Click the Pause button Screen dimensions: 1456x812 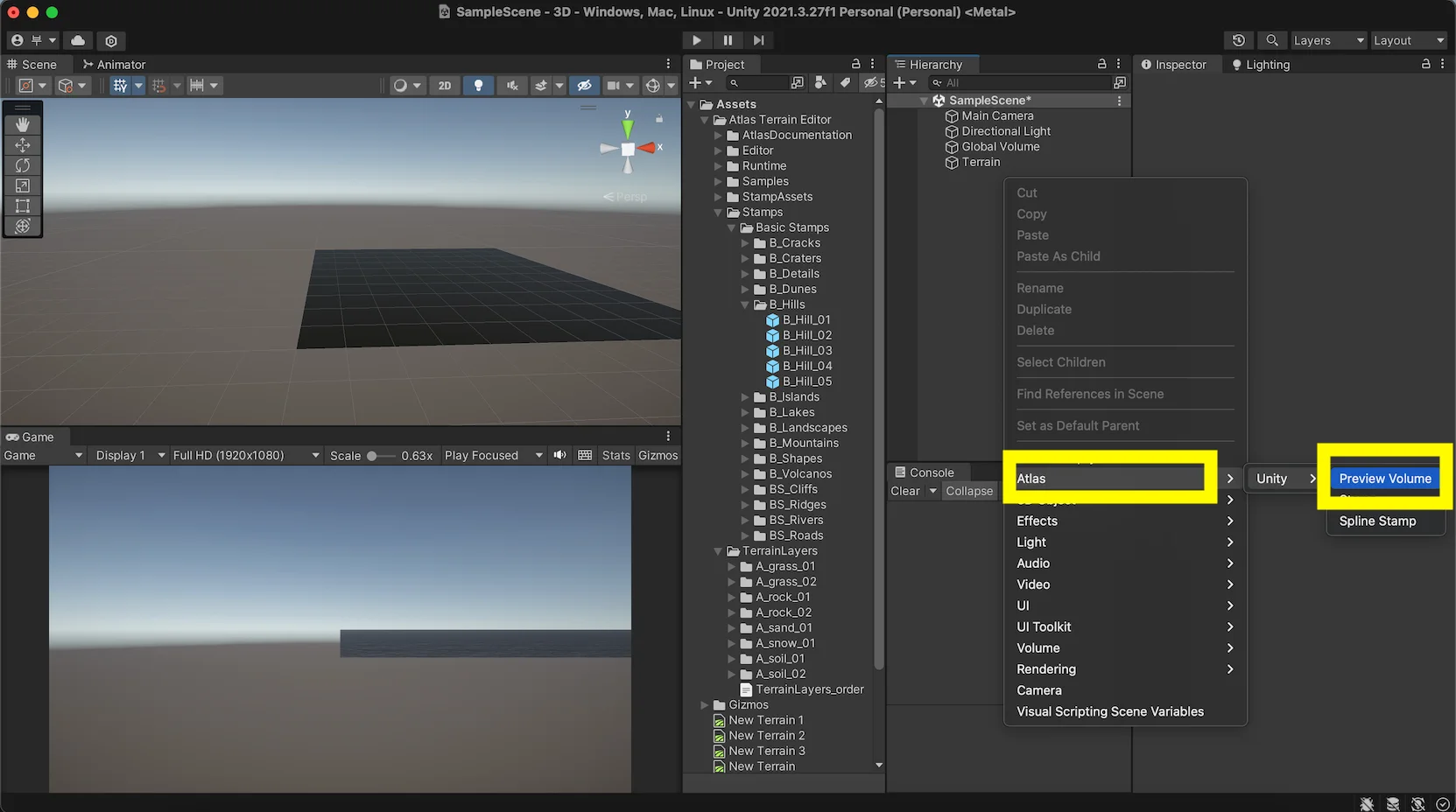pyautogui.click(x=728, y=40)
